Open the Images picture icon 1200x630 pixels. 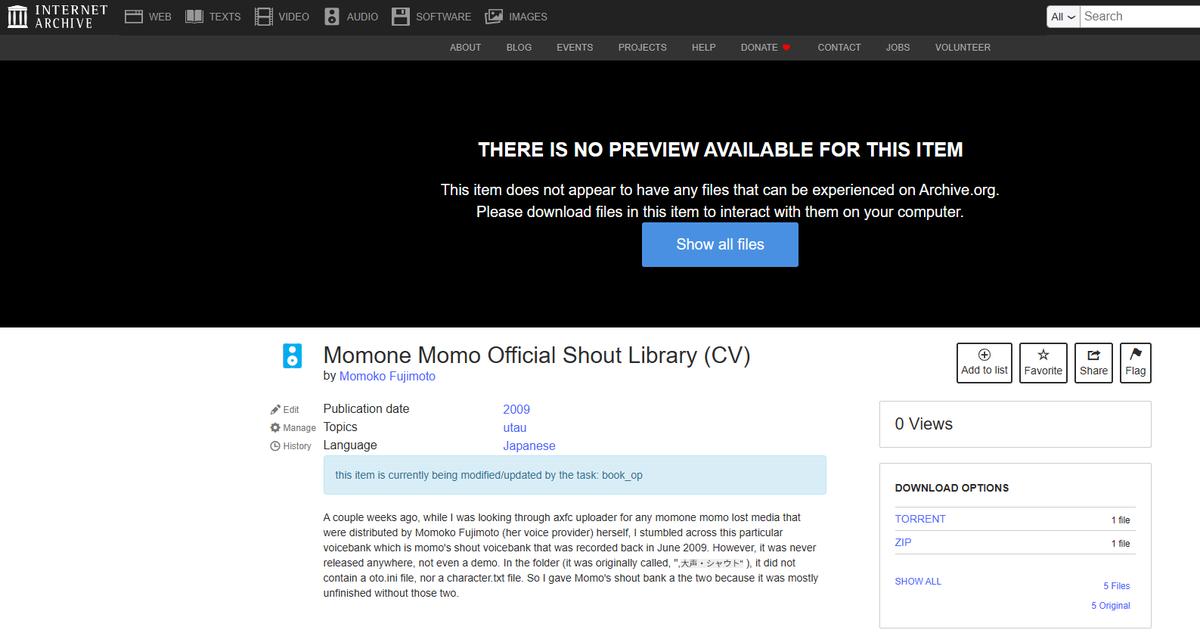[494, 17]
